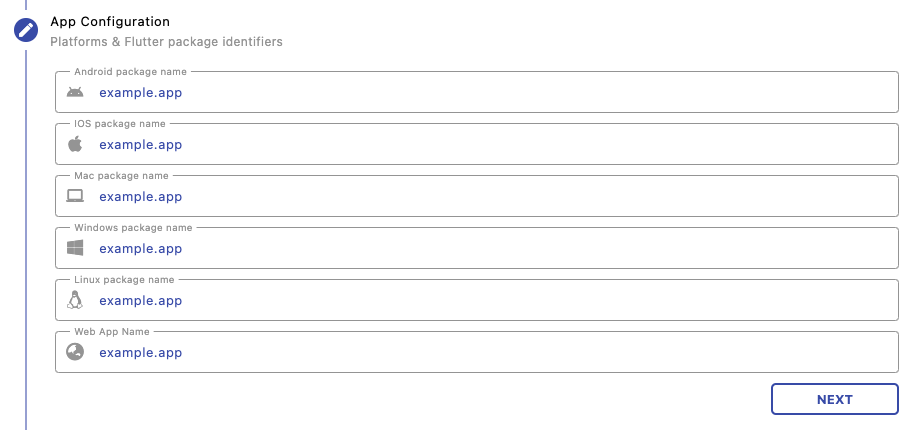This screenshot has height=430, width=918.
Task: Click the pencil edit step icon
Action: pos(26,30)
